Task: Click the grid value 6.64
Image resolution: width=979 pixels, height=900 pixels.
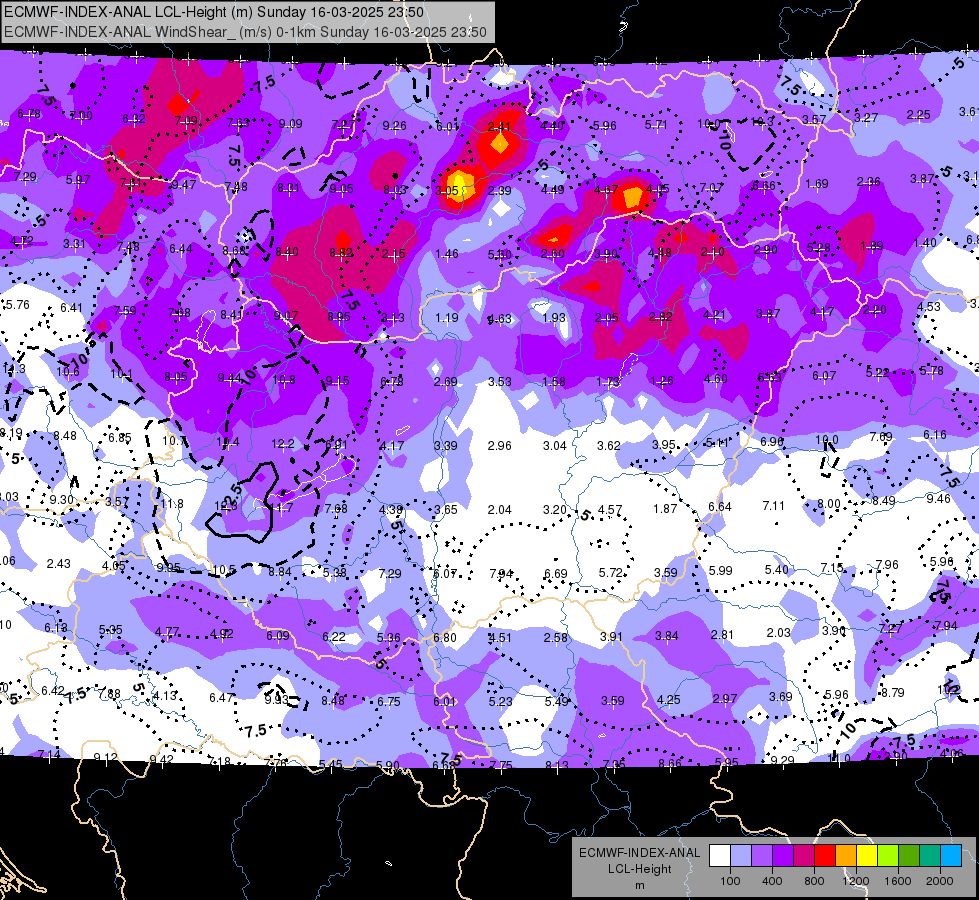Action: click(720, 507)
